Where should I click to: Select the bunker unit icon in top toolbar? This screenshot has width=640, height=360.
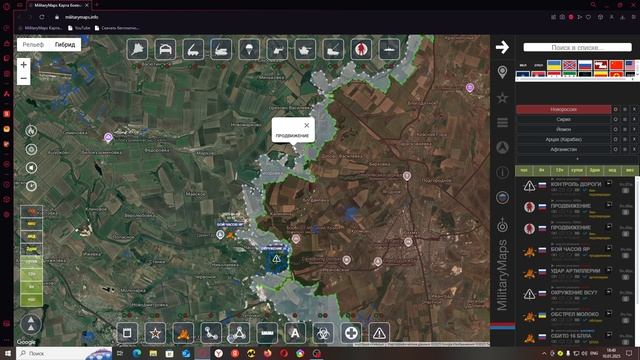click(165, 49)
